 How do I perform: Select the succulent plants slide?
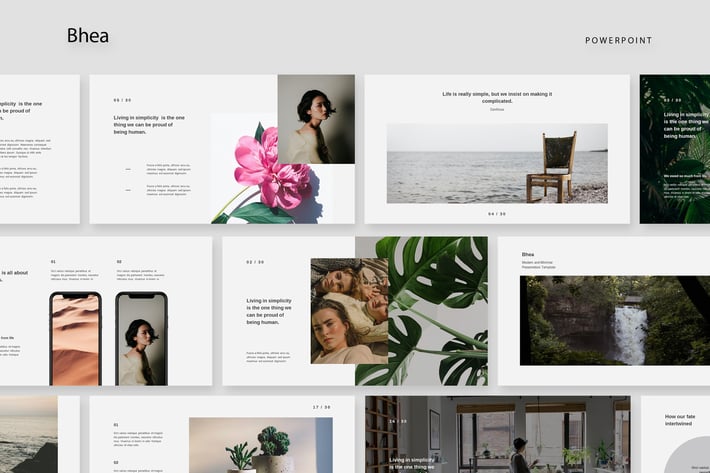coord(222,435)
